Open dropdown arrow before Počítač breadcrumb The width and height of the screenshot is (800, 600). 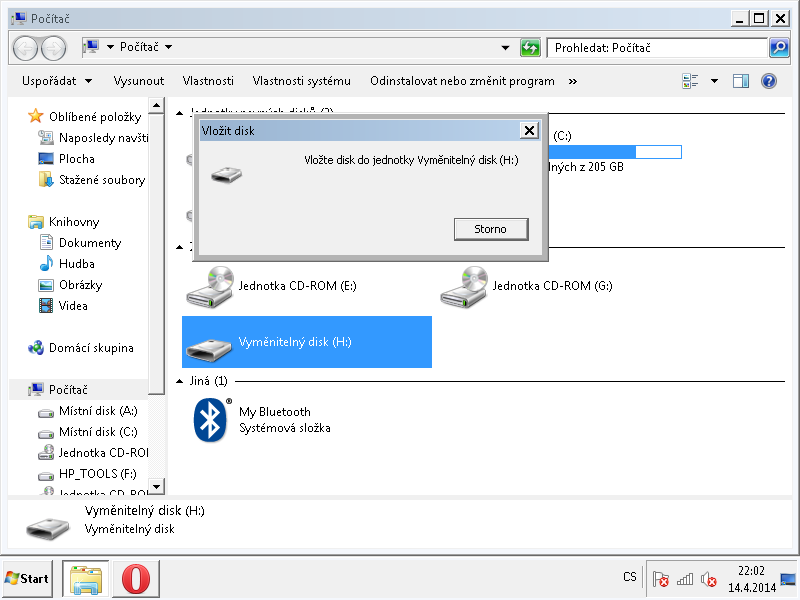point(110,47)
